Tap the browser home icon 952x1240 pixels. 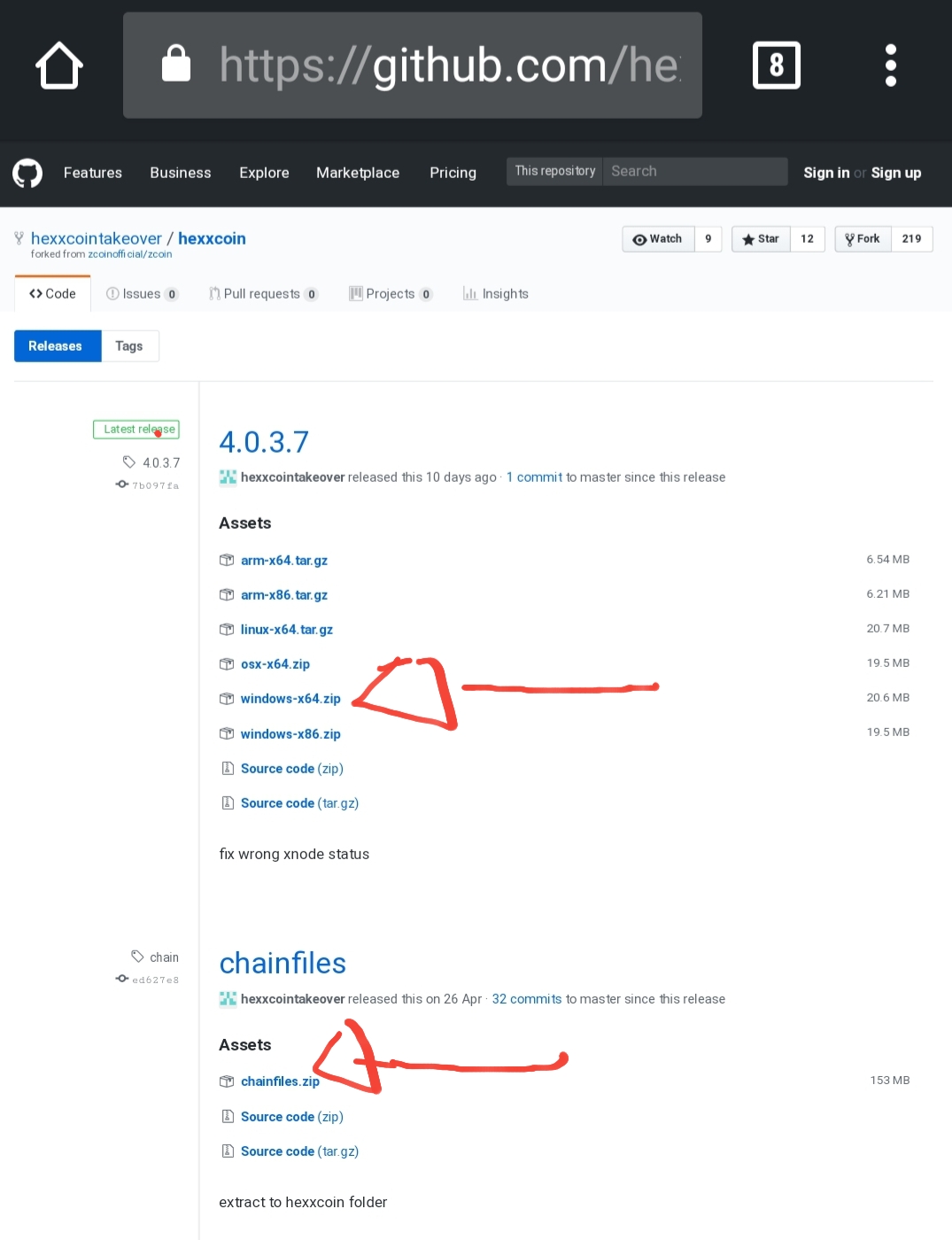point(59,66)
